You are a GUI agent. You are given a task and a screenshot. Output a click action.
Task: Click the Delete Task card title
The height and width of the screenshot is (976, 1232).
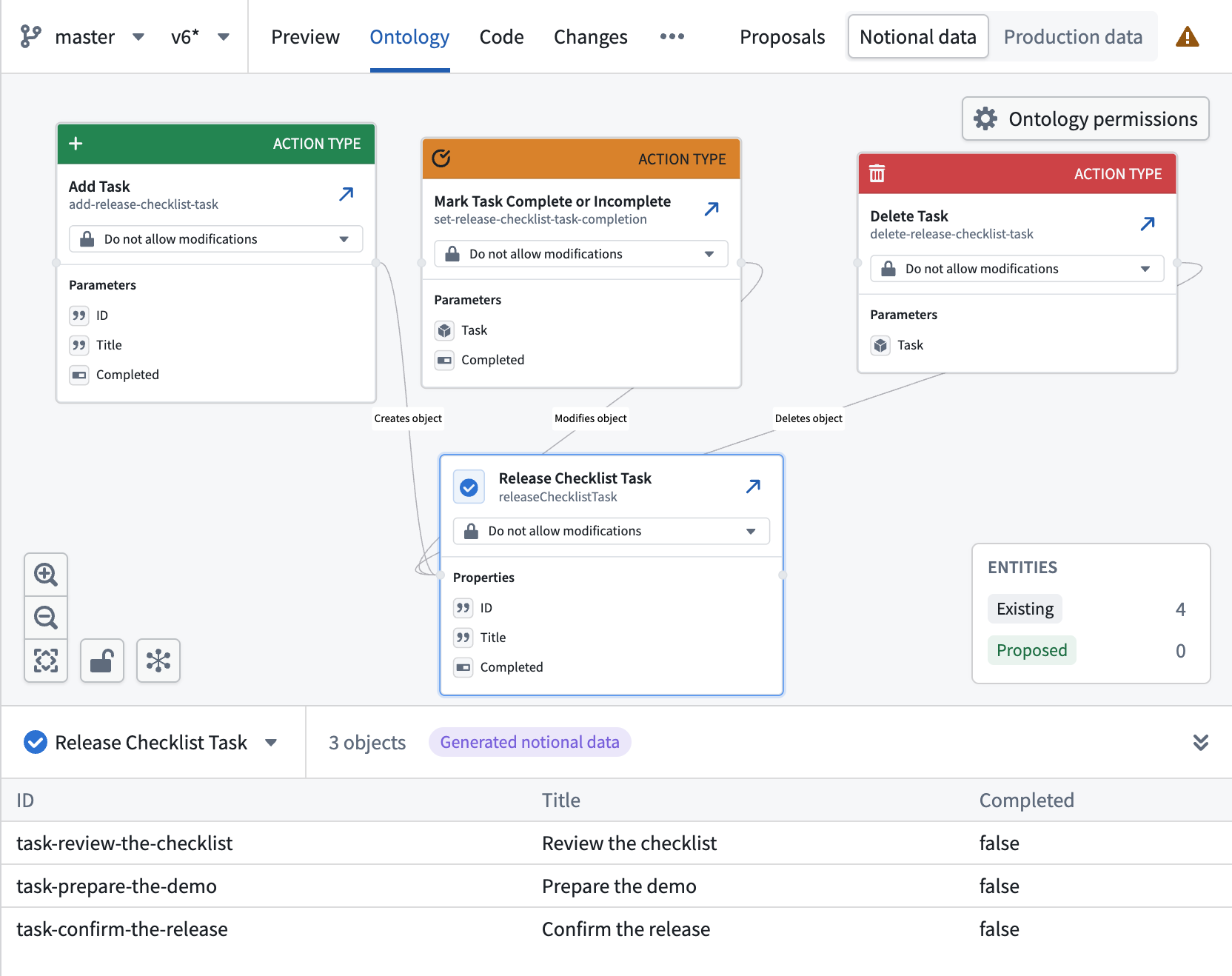[908, 216]
